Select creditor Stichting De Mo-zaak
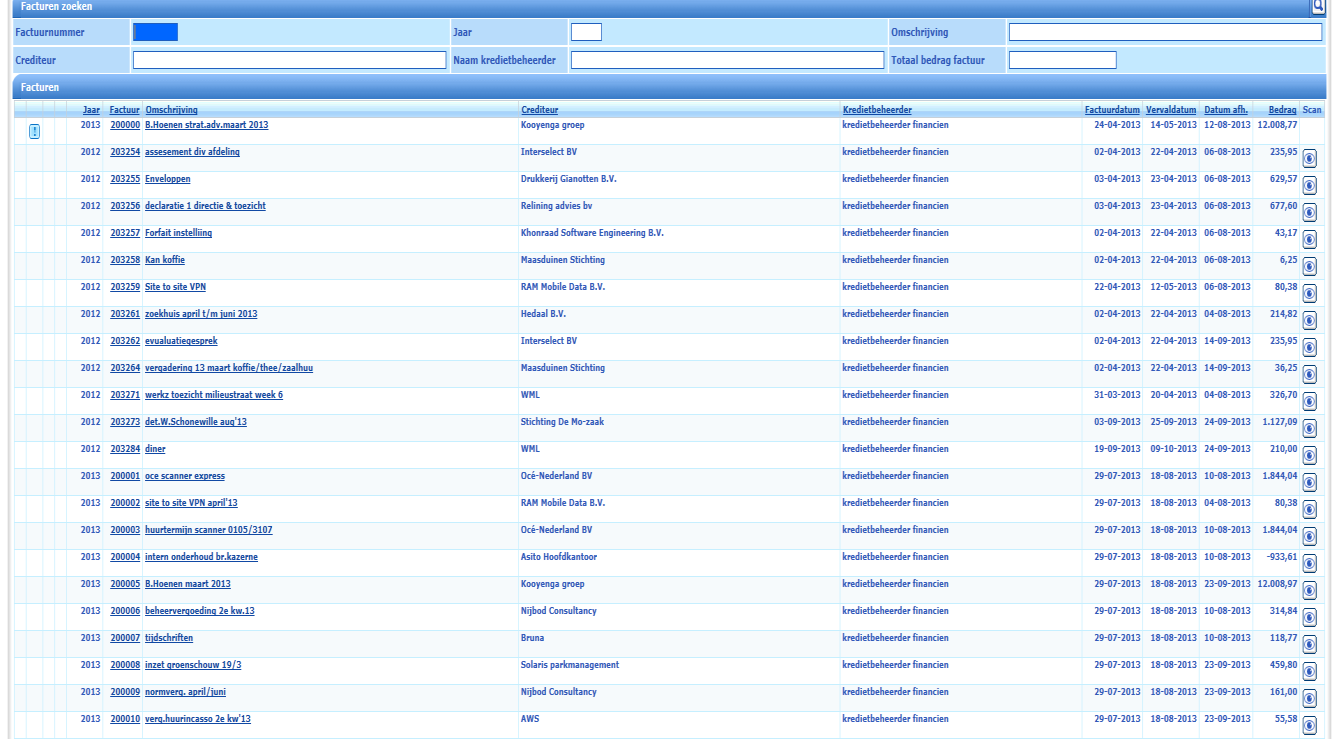The image size is (1339, 739). pyautogui.click(x=562, y=422)
